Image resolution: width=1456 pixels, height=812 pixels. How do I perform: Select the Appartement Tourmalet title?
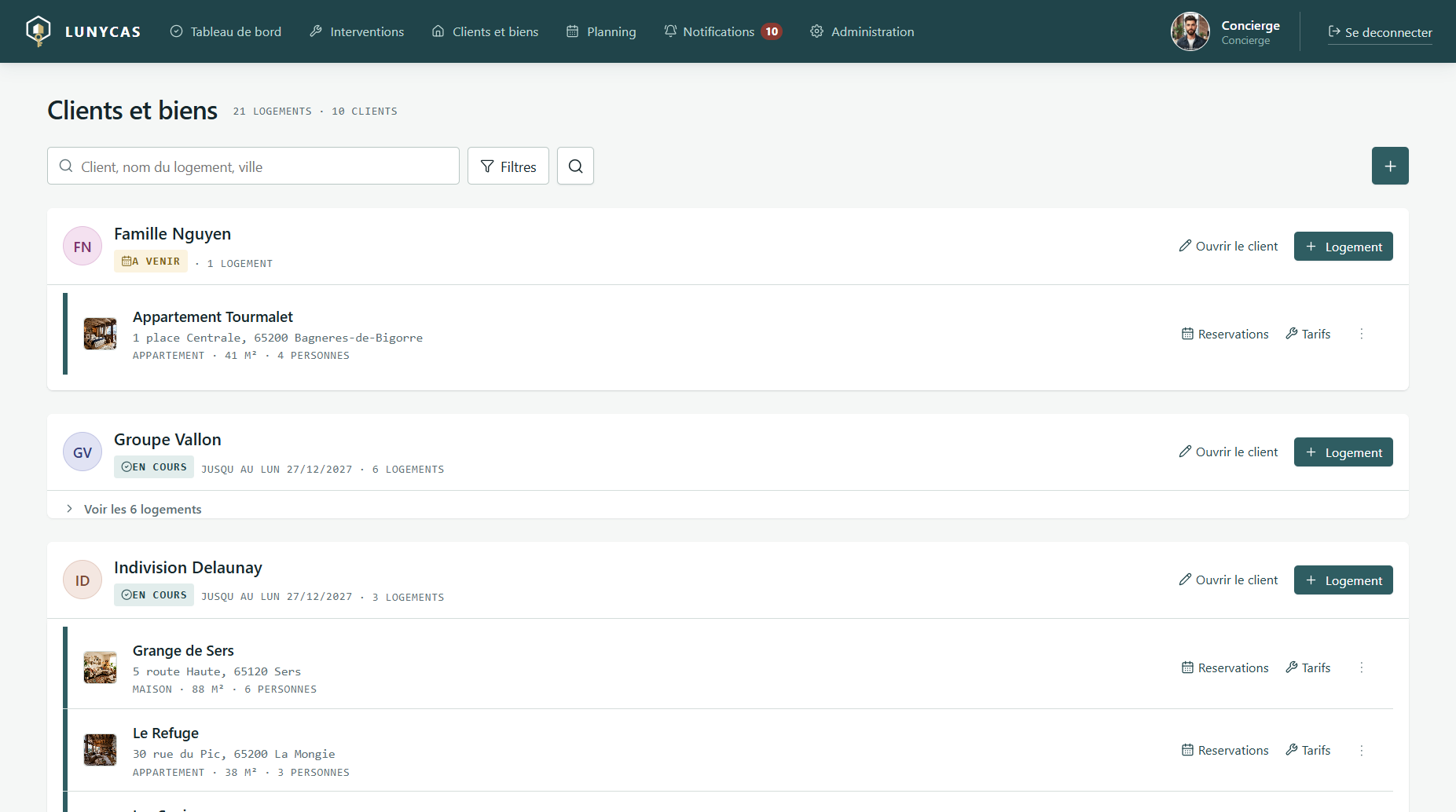coord(213,316)
